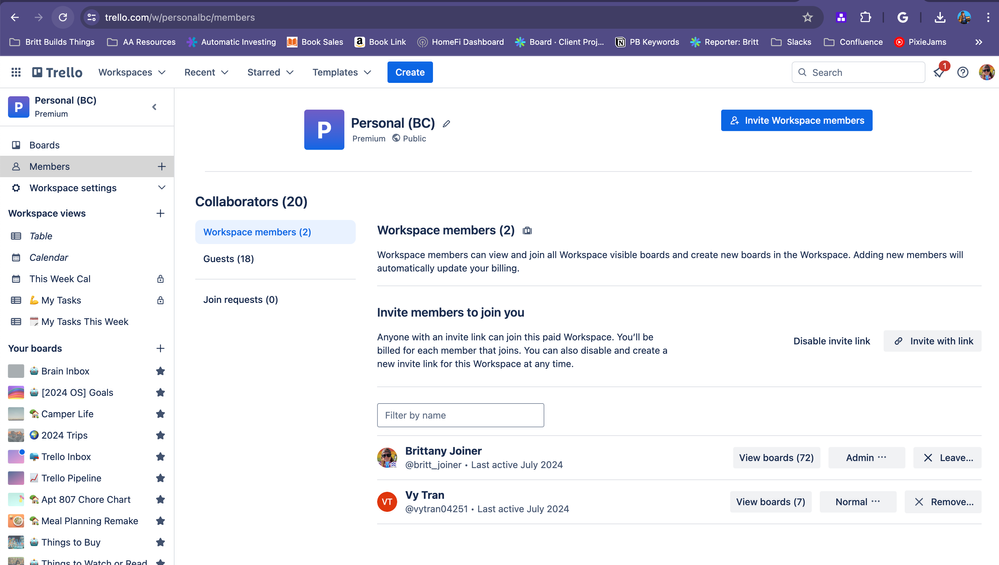
Task: Focus the Filter by name field
Action: [461, 415]
